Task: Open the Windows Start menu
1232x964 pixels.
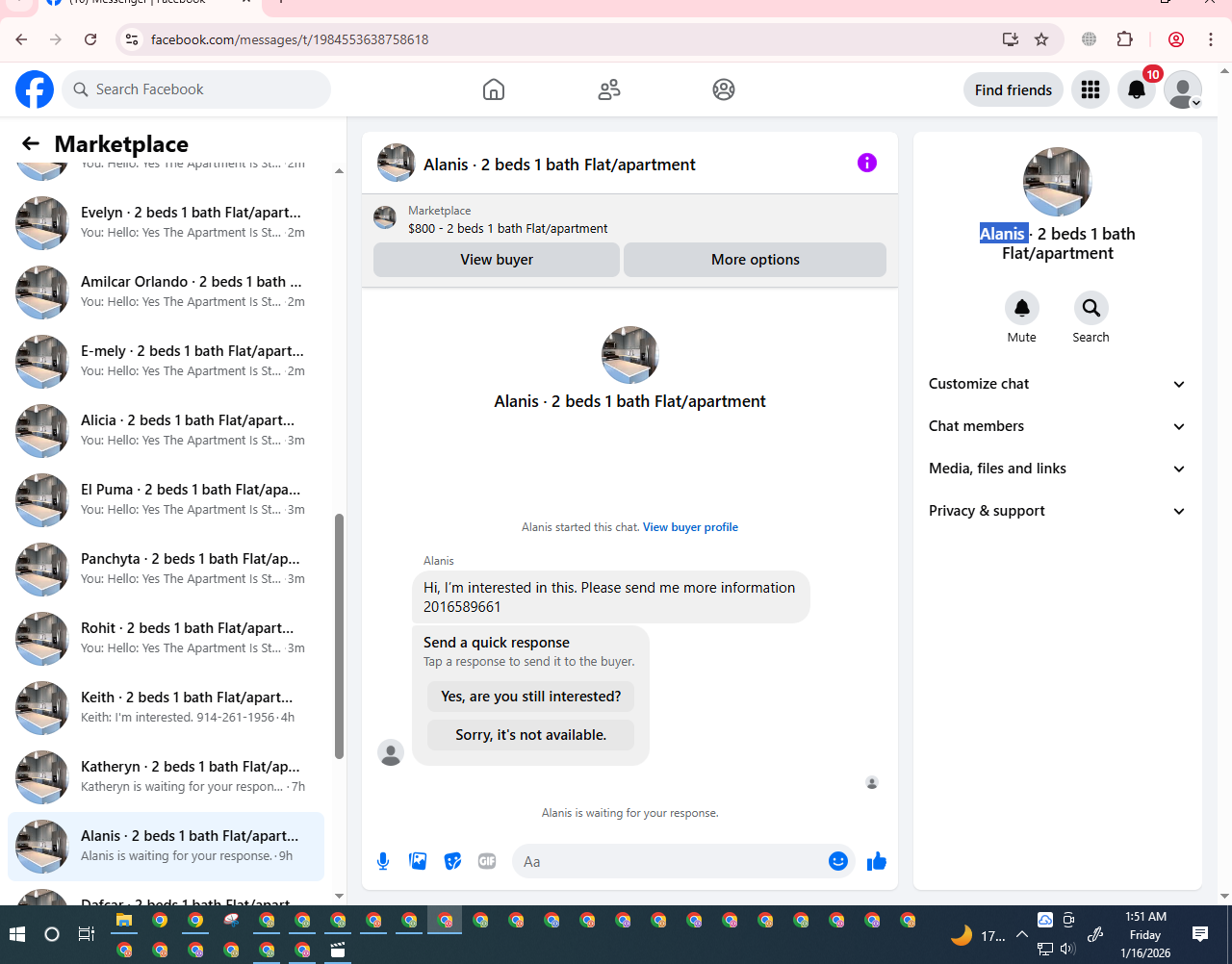Action: [x=16, y=934]
